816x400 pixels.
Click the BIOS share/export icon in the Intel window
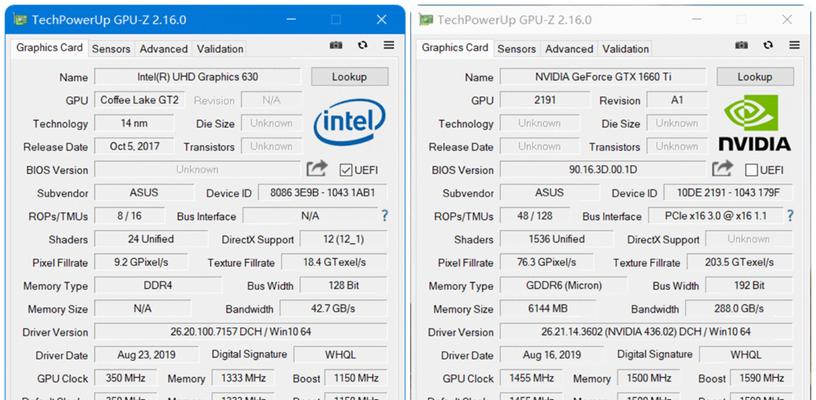click(x=317, y=169)
